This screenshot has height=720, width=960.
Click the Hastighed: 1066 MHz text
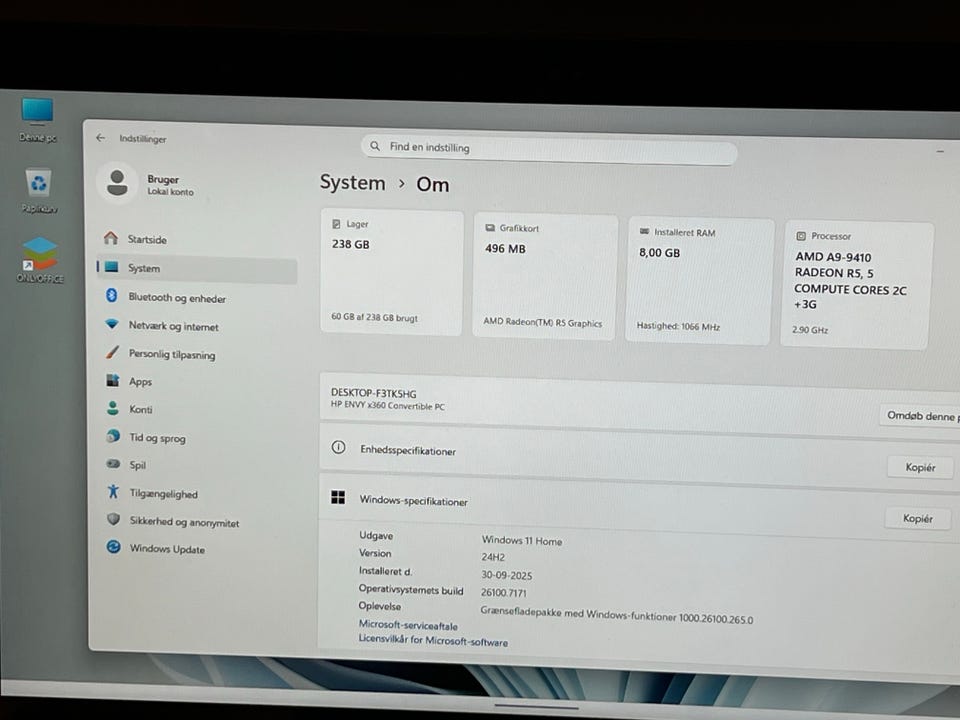[x=678, y=326]
